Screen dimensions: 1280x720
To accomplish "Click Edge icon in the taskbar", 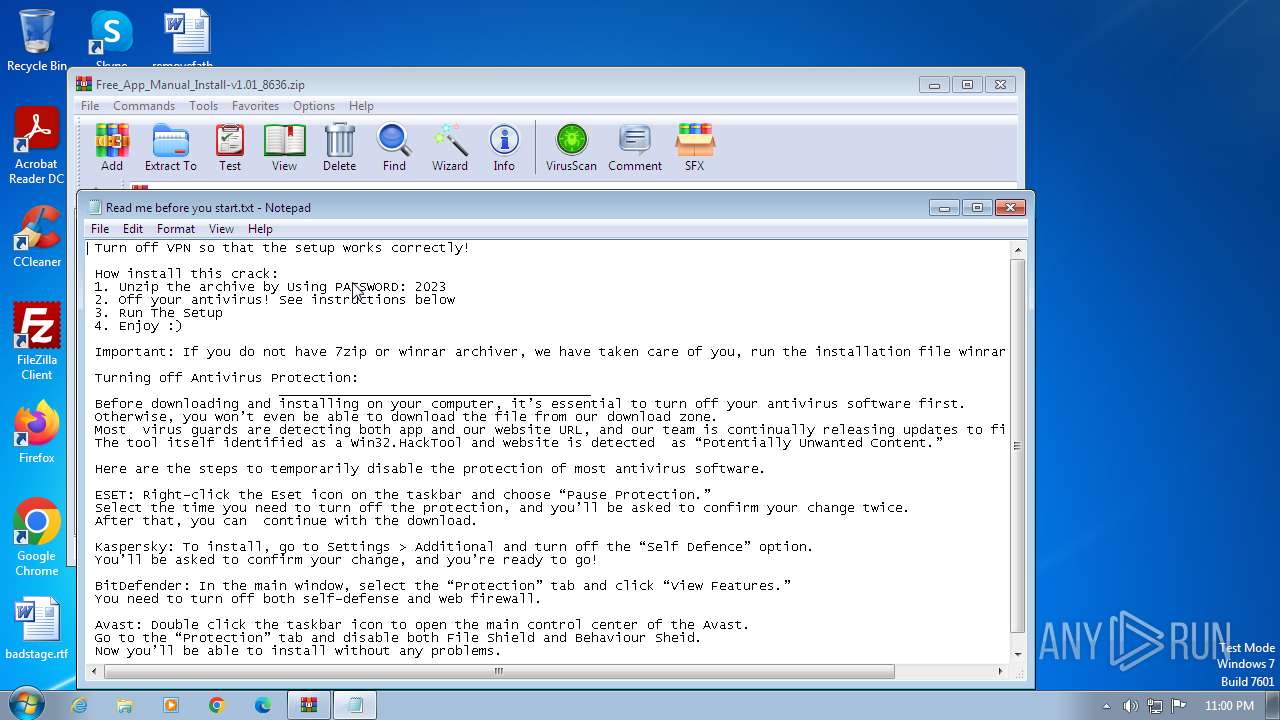I will pyautogui.click(x=263, y=705).
